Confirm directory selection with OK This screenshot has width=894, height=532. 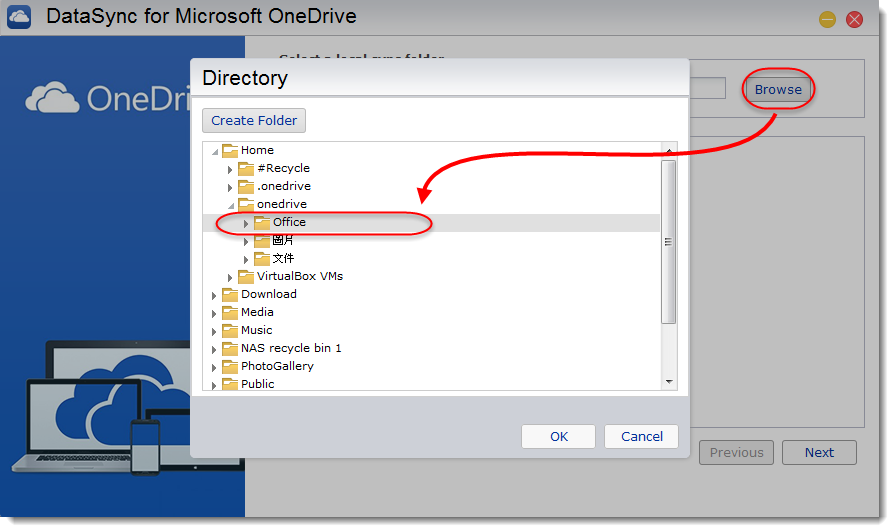point(558,436)
